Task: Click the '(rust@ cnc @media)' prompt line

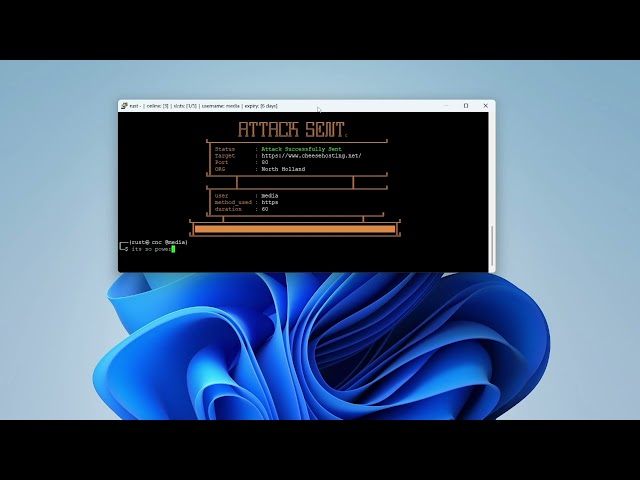Action: pos(158,242)
